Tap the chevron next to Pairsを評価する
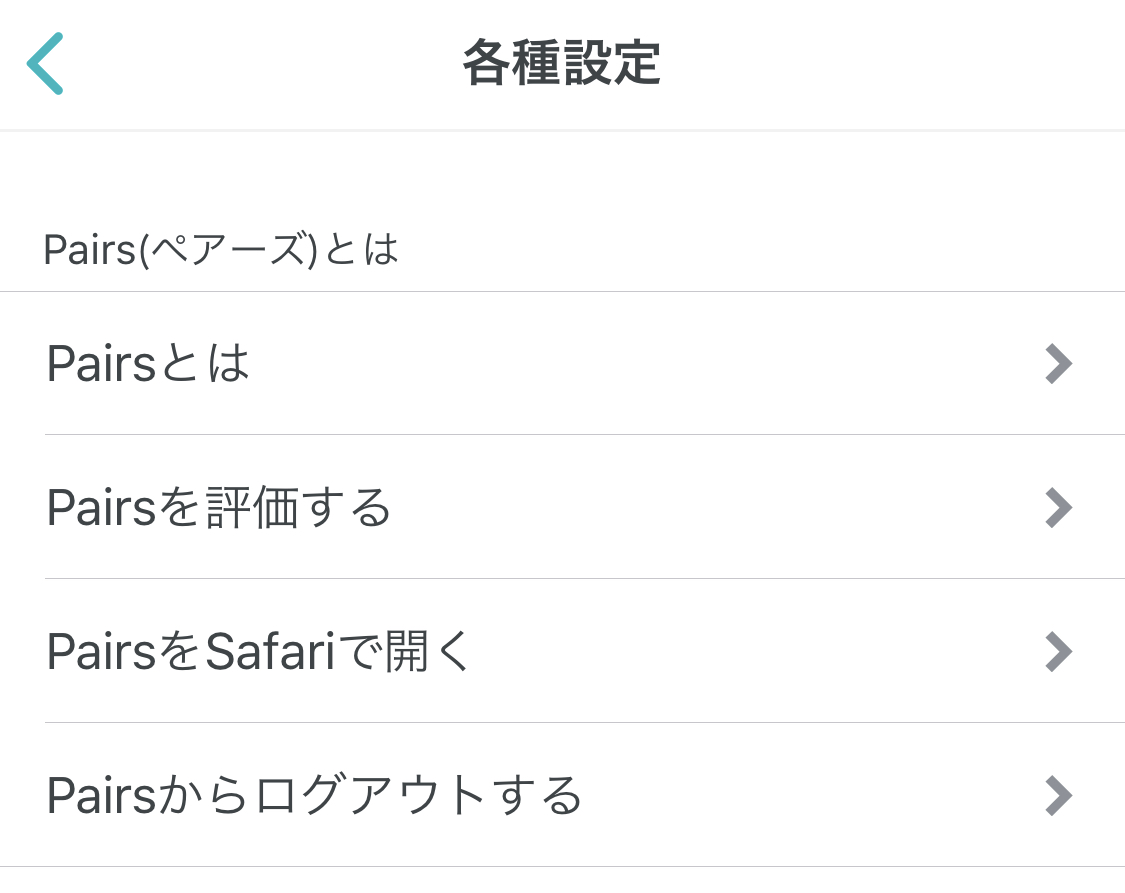The width and height of the screenshot is (1125, 893). point(1058,508)
